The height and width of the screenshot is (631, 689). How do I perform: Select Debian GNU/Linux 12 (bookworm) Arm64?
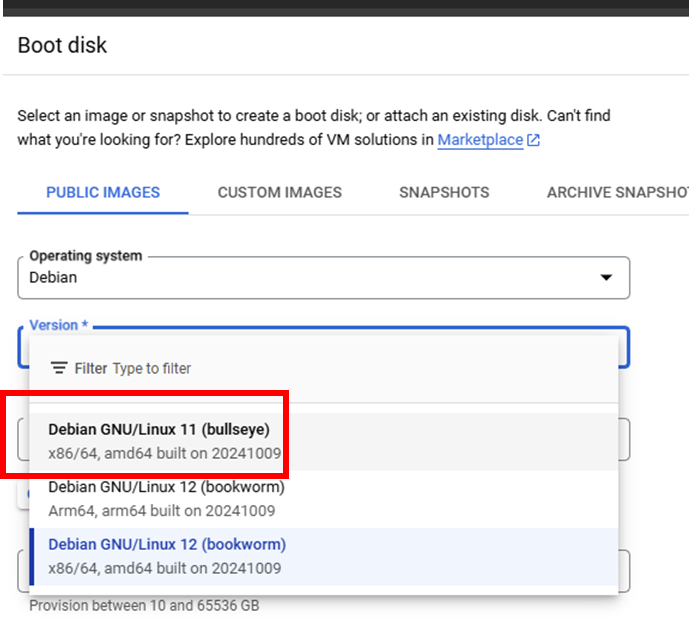point(323,499)
